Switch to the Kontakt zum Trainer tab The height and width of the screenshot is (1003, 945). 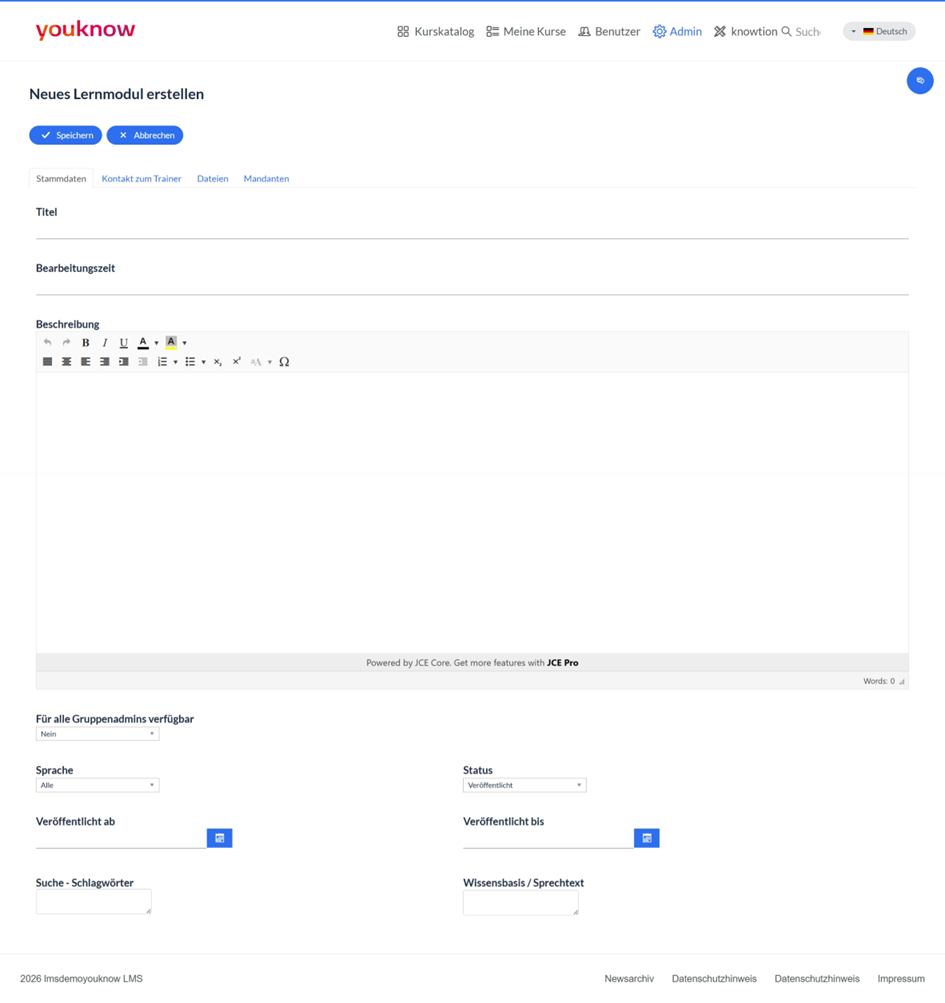coord(141,178)
